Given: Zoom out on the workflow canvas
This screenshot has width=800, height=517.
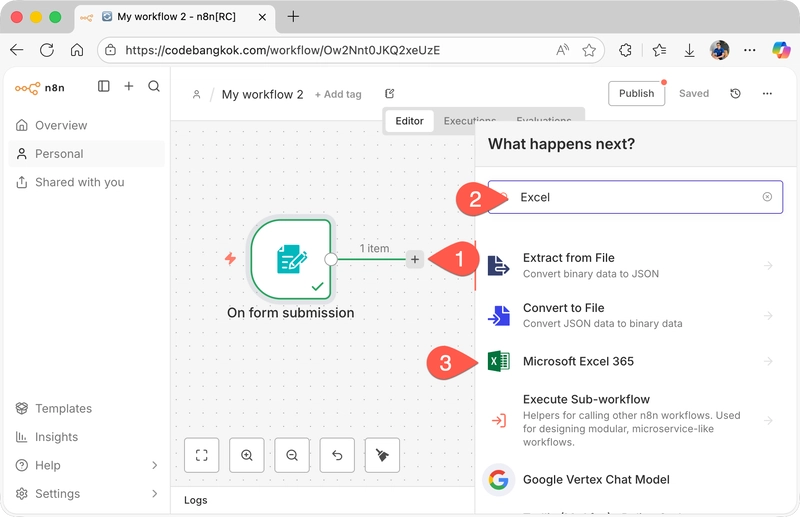Looking at the screenshot, I should pos(292,455).
